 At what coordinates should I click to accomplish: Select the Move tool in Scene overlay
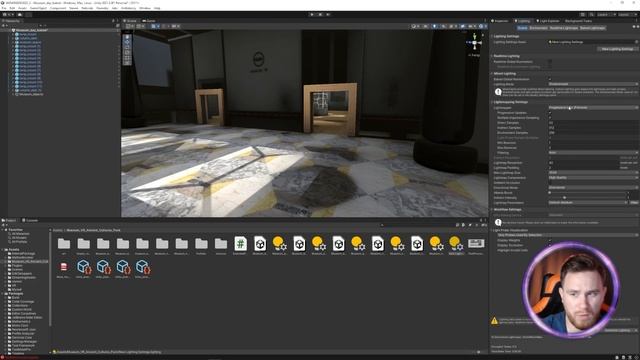pos(127,42)
